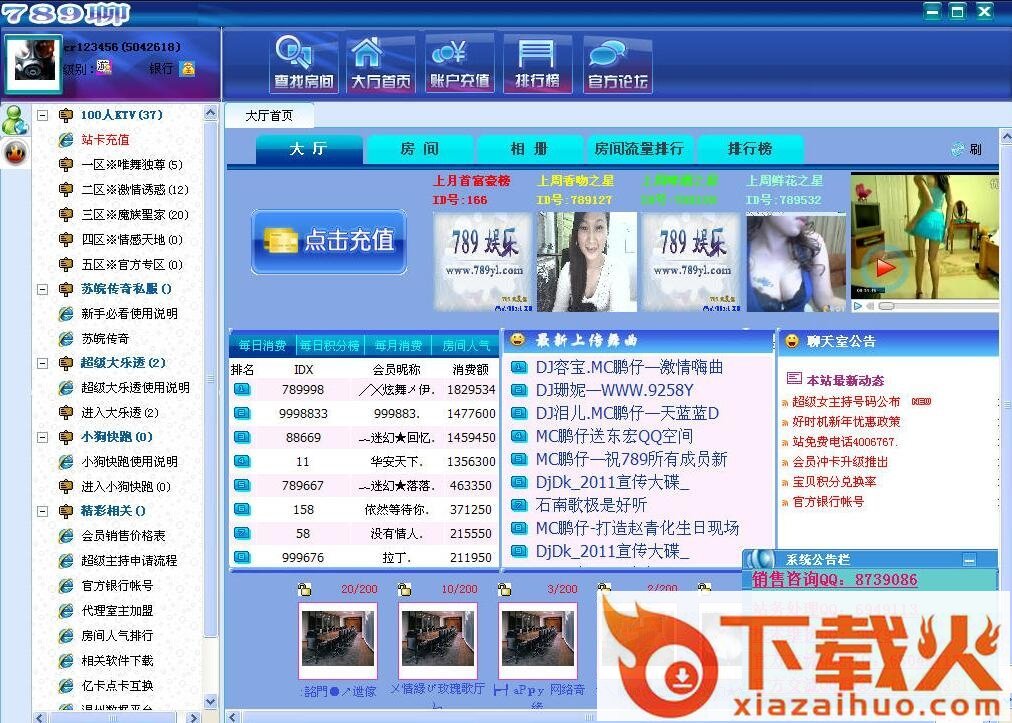This screenshot has width=1012, height=723.
Task: Click rank badge for IDX 999676
Action: [242, 556]
